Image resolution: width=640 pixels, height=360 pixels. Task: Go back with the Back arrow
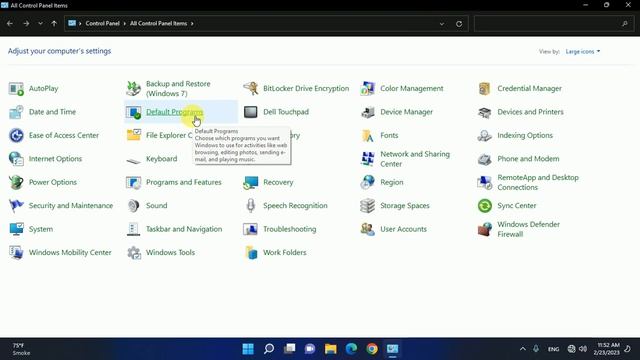pyautogui.click(x=10, y=24)
